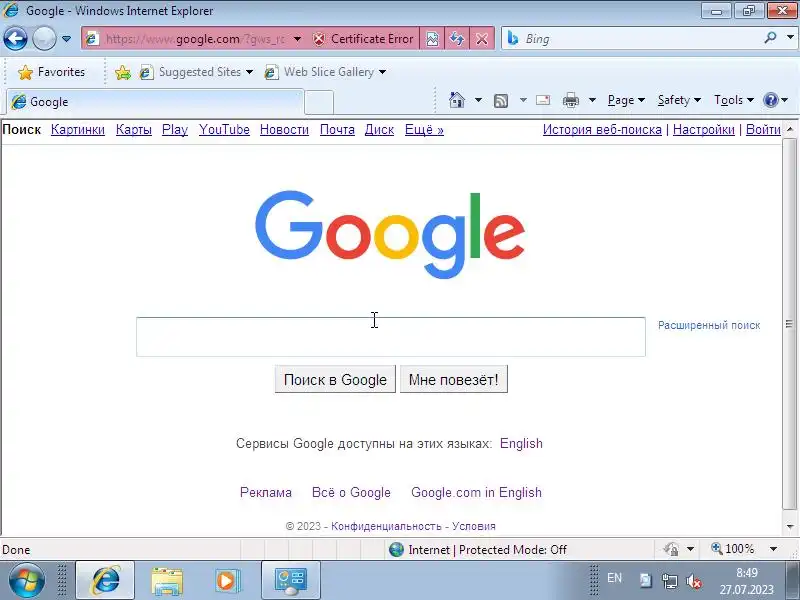The image size is (800, 600).
Task: Open Windows Explorer from the taskbar
Action: [x=167, y=581]
